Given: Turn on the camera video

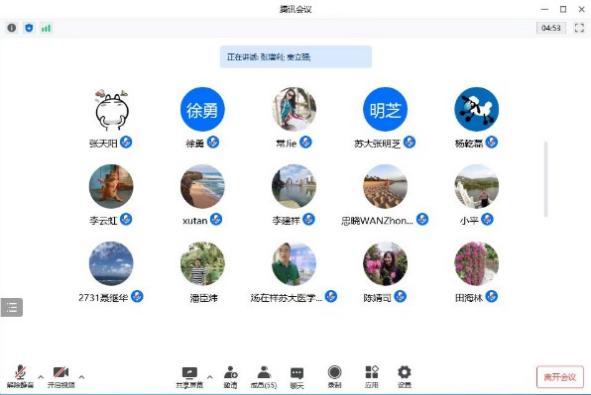Looking at the screenshot, I should point(61,376).
